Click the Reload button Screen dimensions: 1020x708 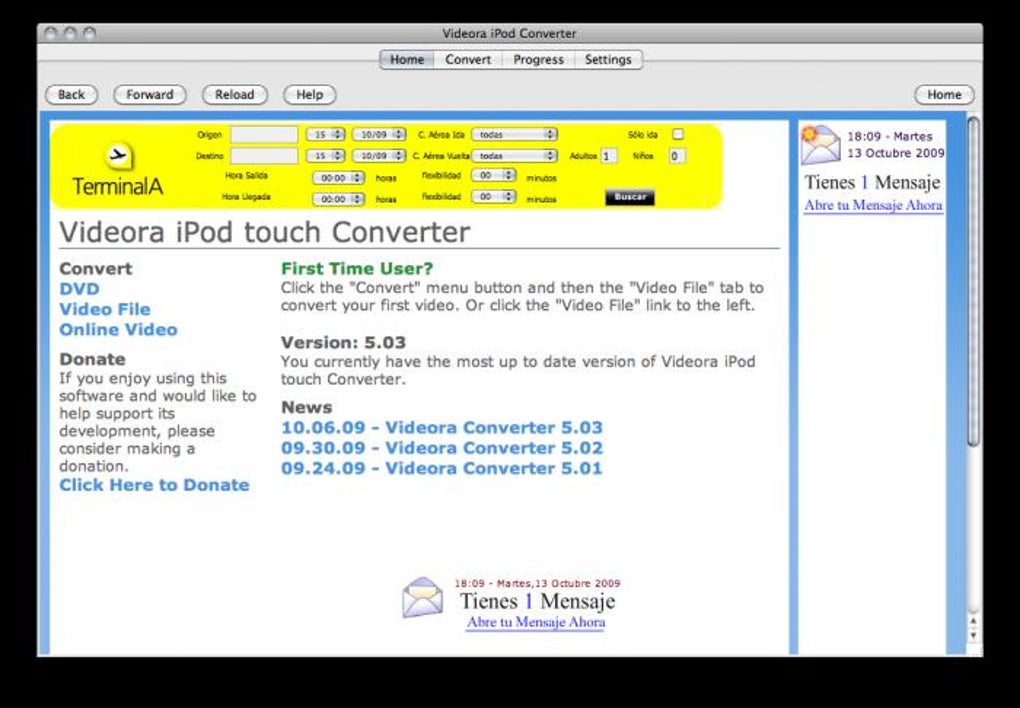pyautogui.click(x=234, y=94)
